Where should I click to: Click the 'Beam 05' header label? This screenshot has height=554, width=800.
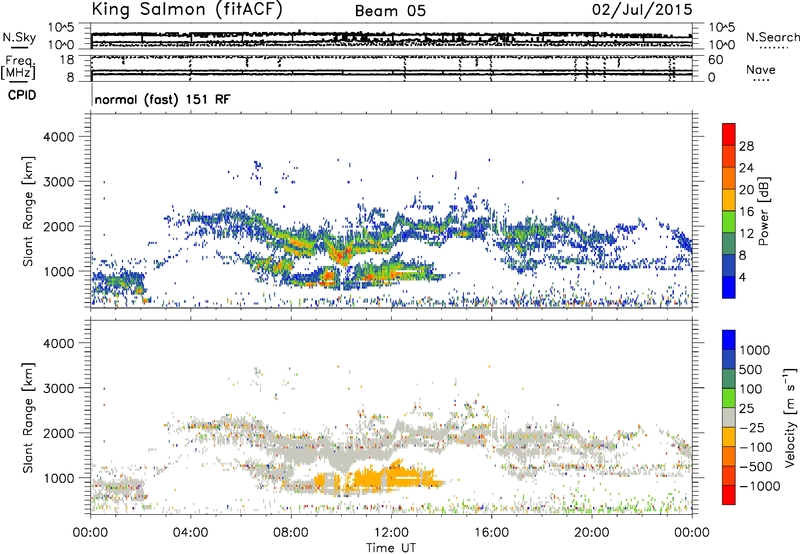(390, 11)
